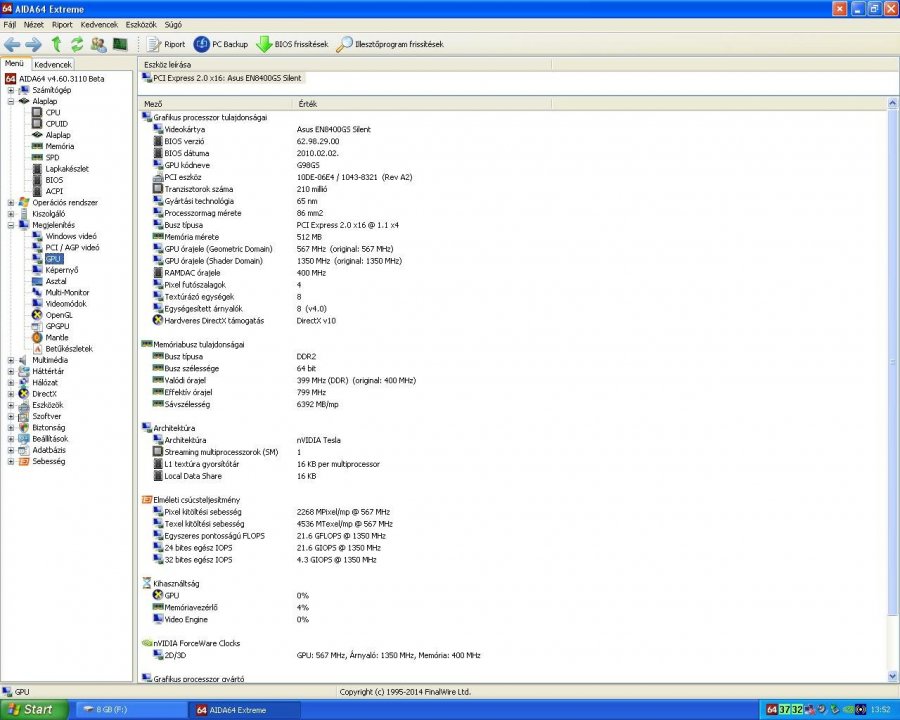Click the Mező column header

pyautogui.click(x=215, y=104)
